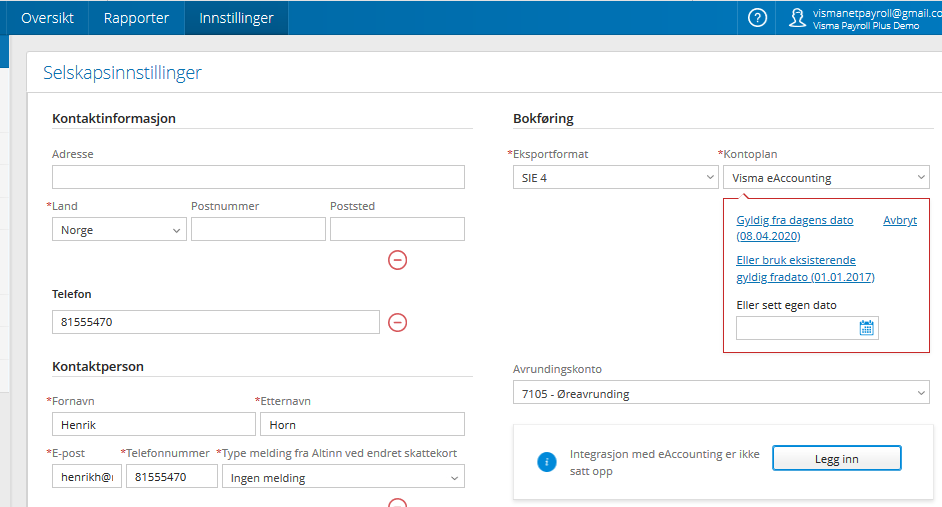Open the Rapporter tab

tap(136, 18)
